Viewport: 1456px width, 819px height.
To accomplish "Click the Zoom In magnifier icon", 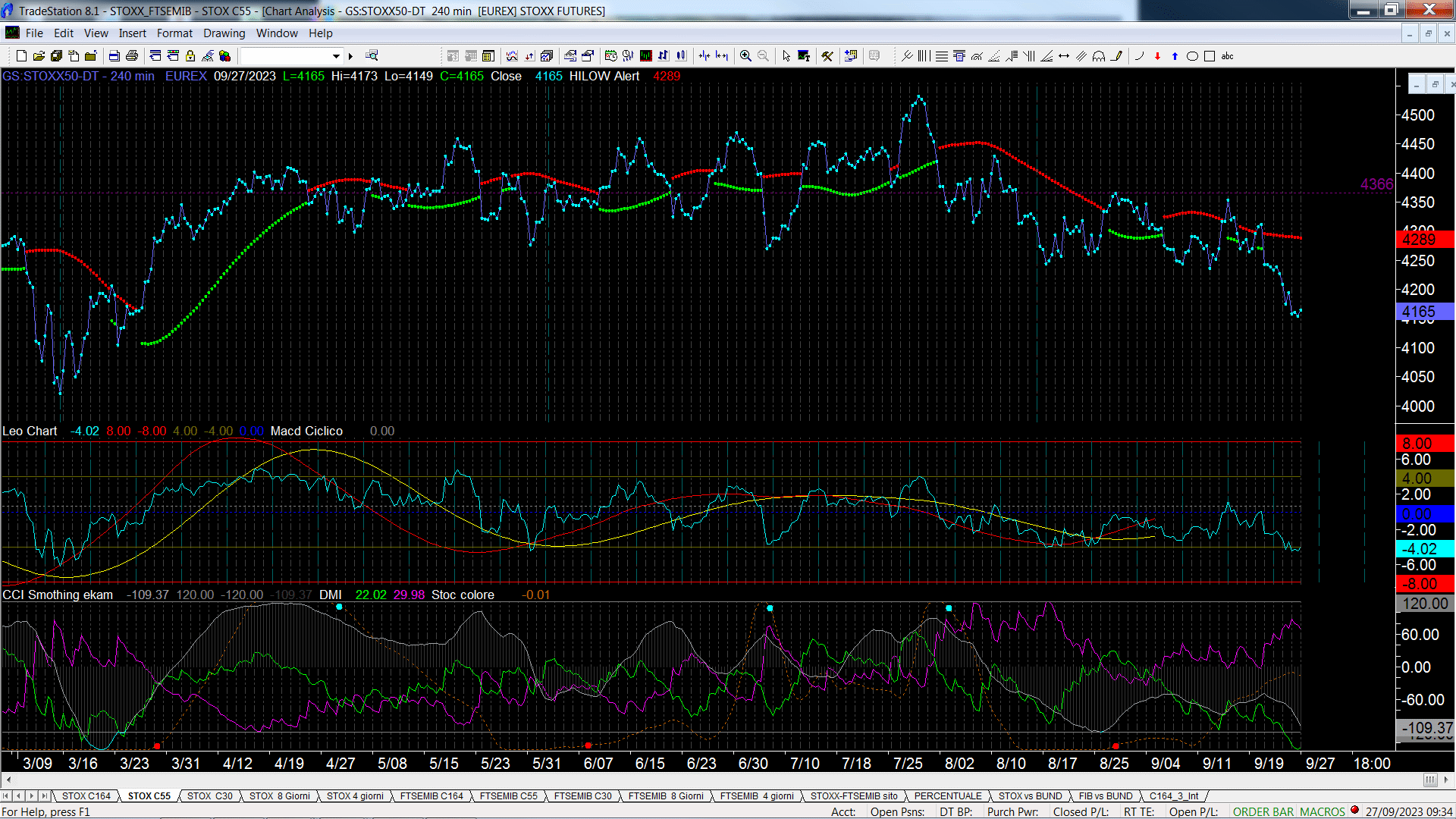I will click(x=745, y=56).
